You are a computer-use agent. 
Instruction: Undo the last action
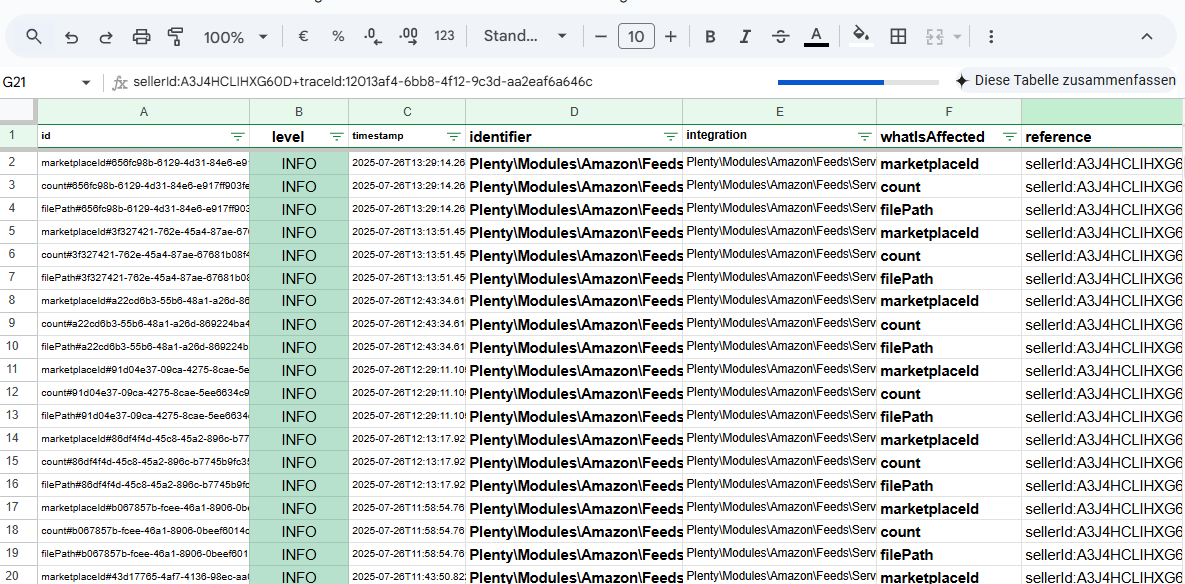coord(71,37)
